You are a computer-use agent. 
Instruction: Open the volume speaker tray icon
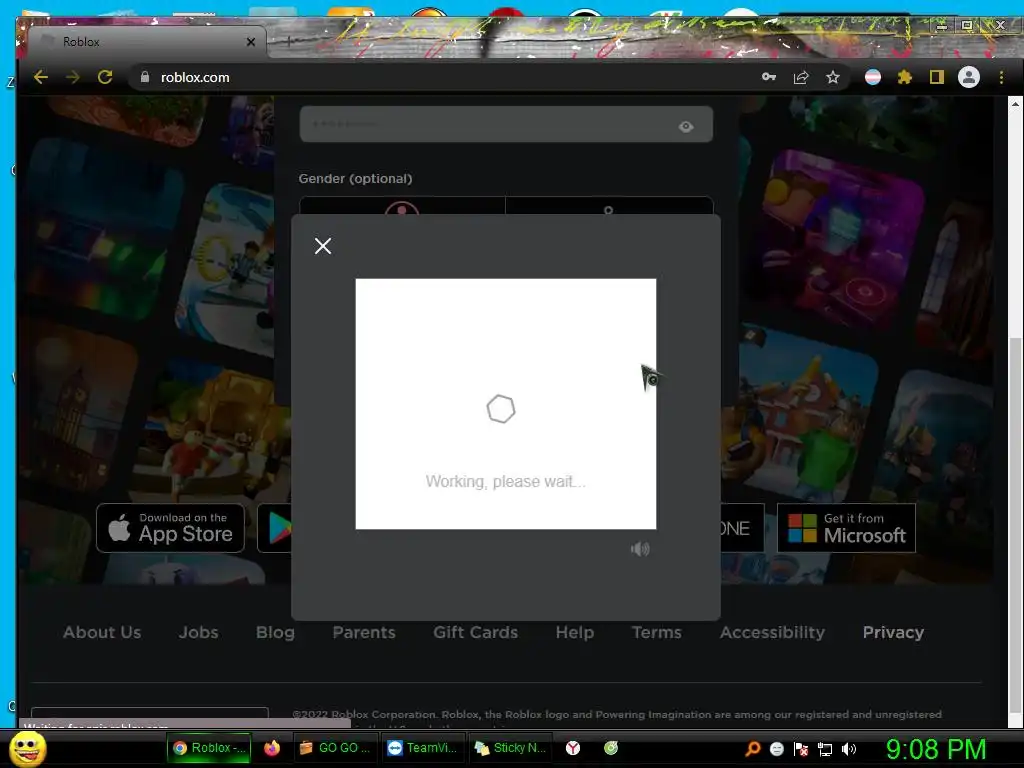pos(849,749)
